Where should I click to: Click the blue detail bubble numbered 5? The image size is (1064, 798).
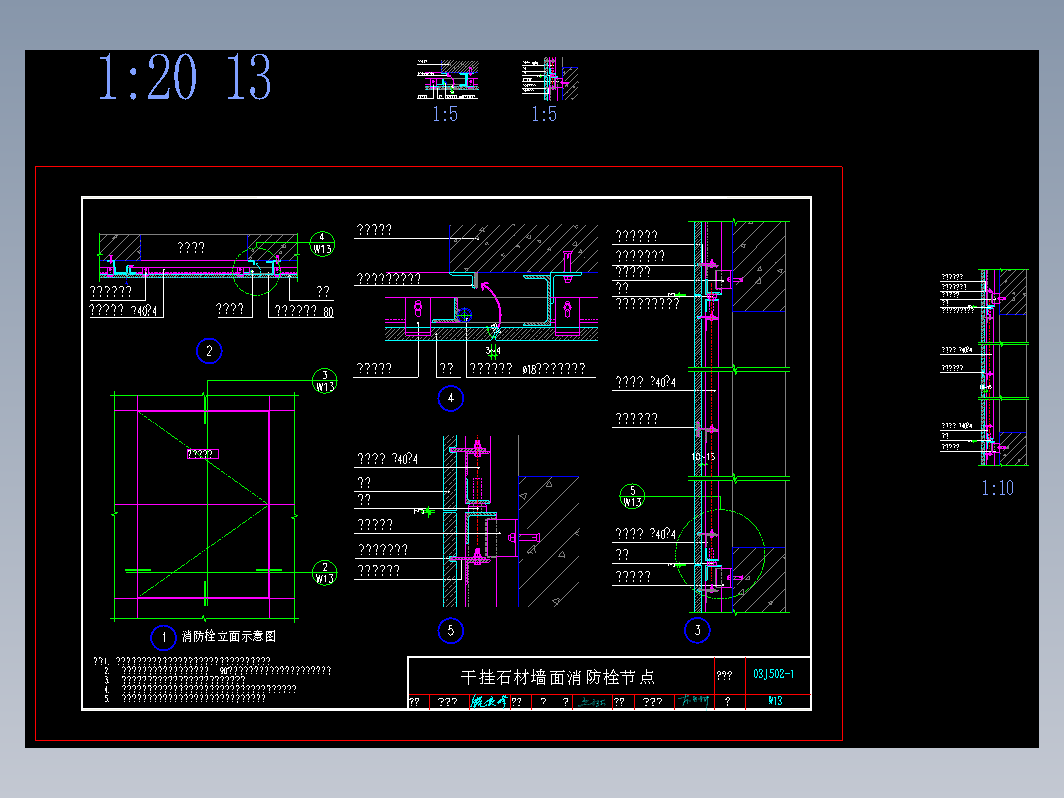(x=451, y=630)
